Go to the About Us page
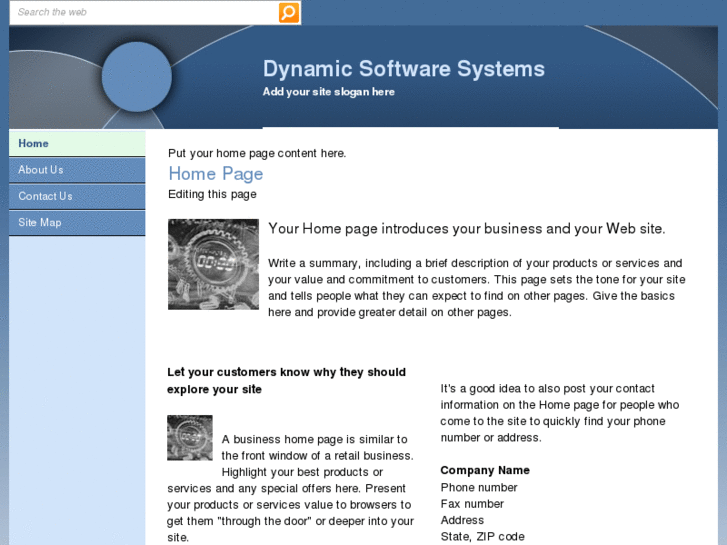Viewport: 727px width, 545px height. point(77,170)
